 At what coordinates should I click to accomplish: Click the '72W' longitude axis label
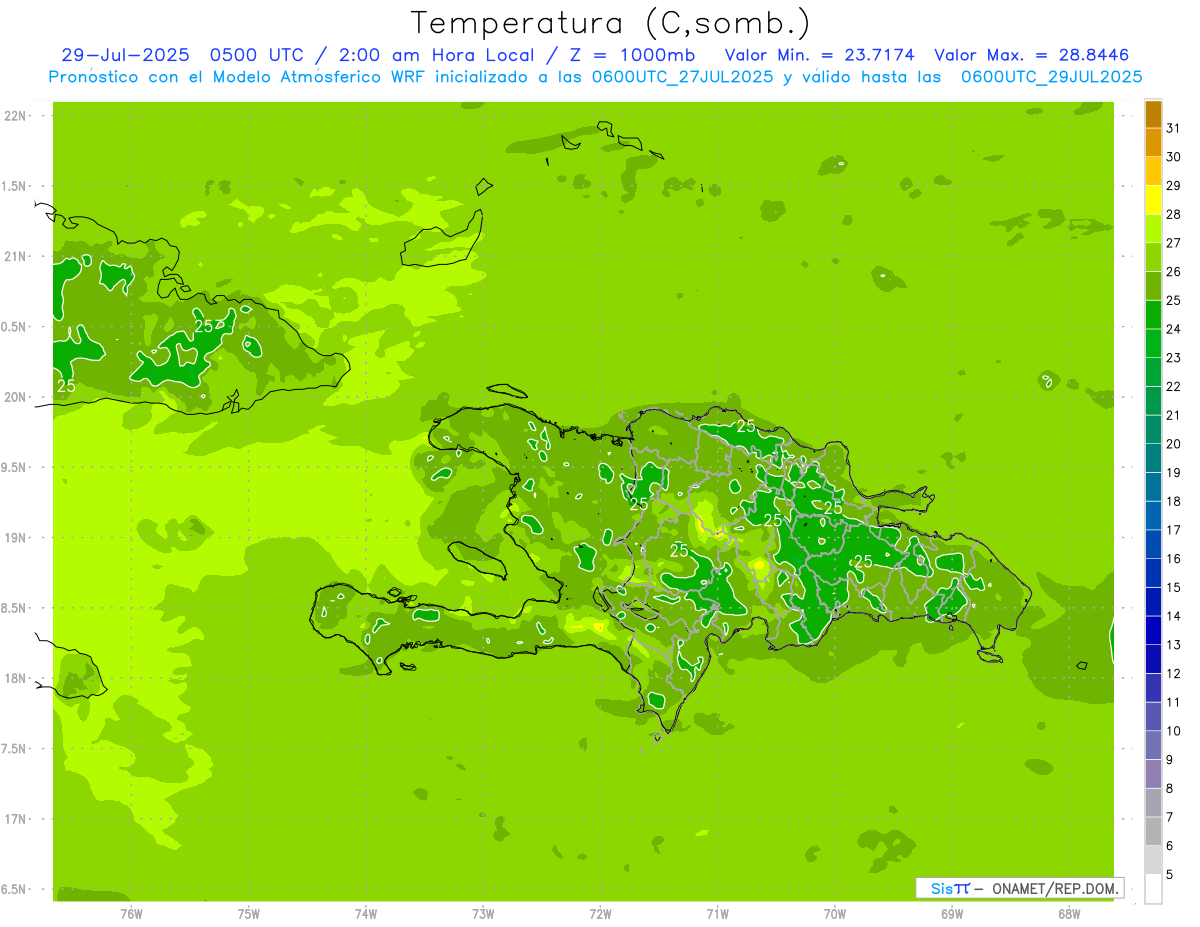(x=600, y=914)
